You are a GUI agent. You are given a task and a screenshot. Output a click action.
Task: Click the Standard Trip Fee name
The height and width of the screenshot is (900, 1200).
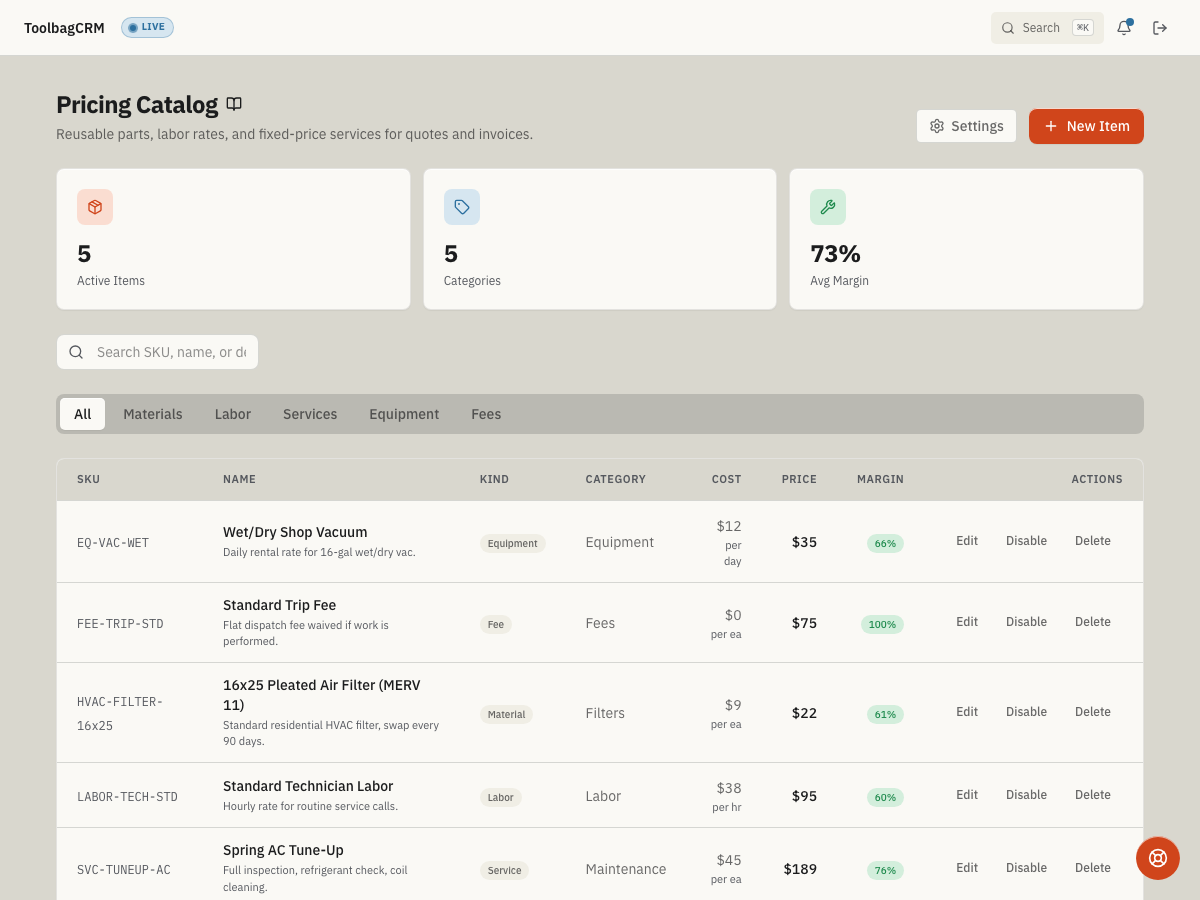click(x=279, y=605)
